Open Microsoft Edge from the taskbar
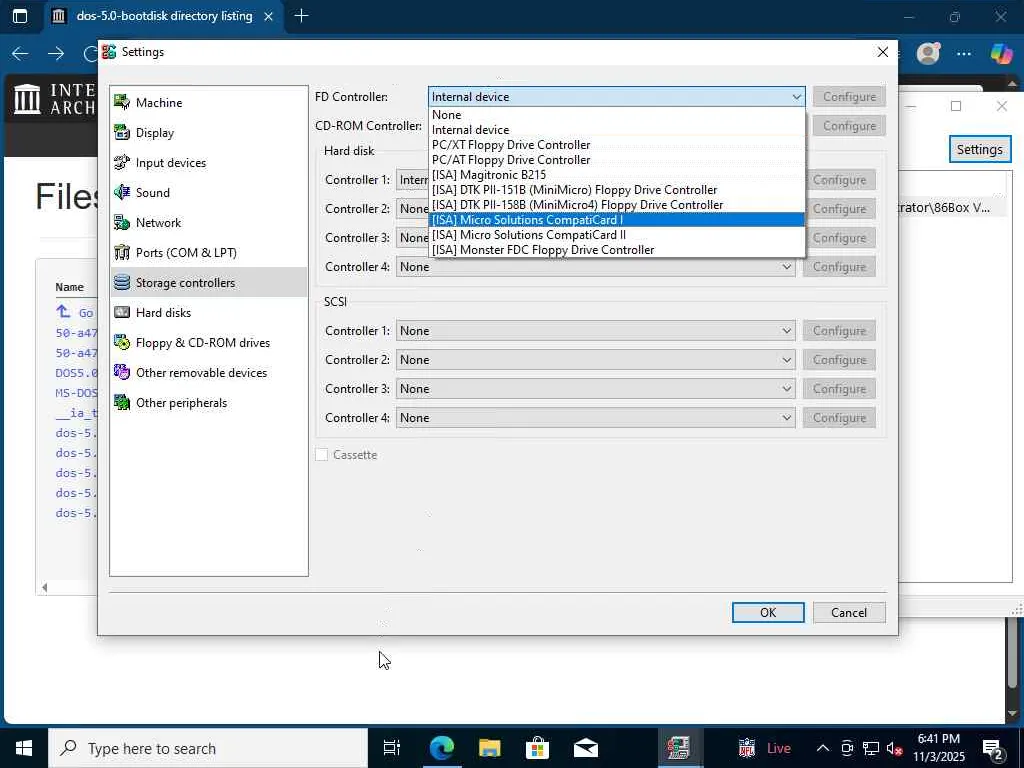 (441, 748)
